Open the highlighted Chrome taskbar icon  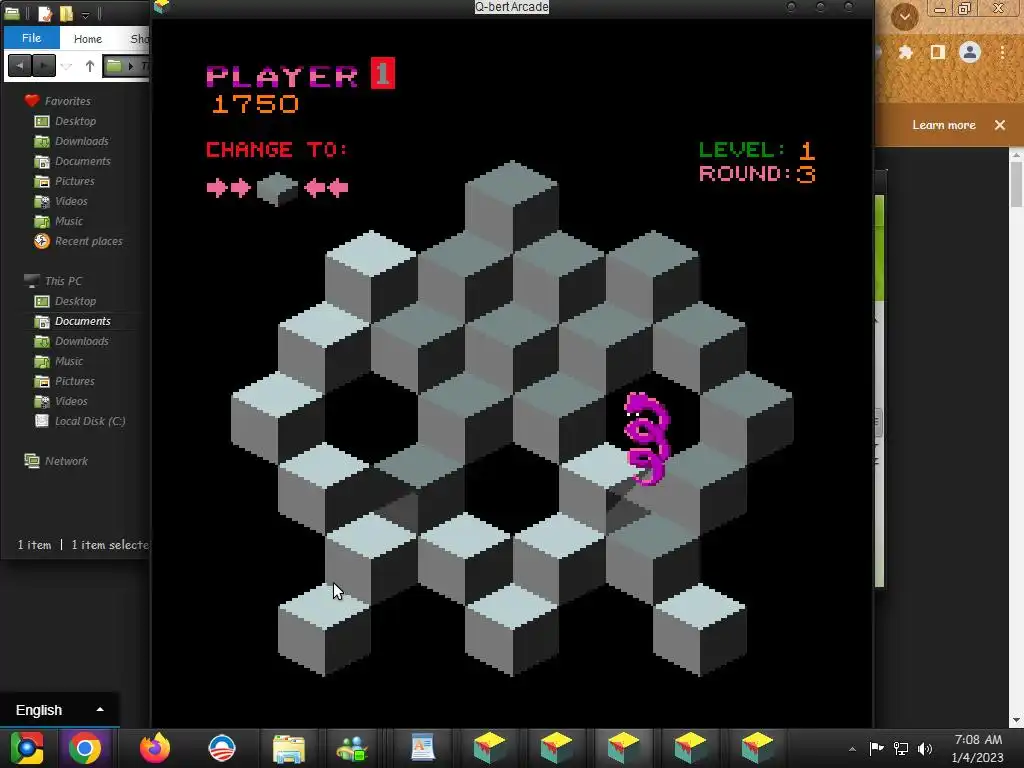pyautogui.click(x=84, y=748)
